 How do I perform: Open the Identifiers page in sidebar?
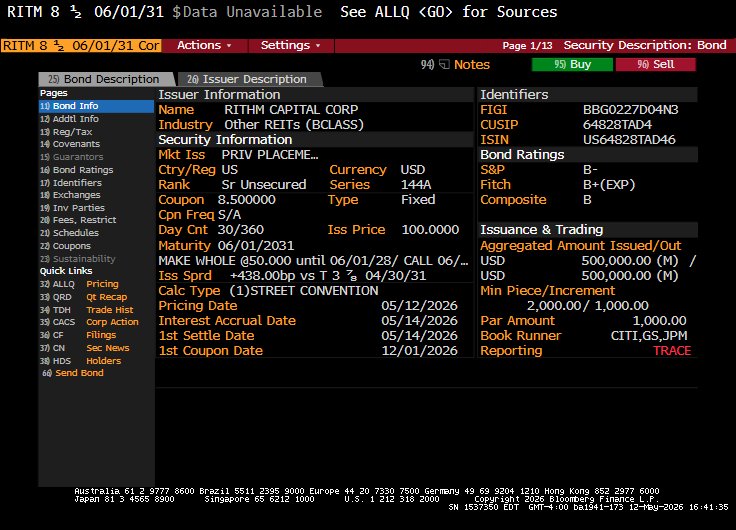(70, 183)
